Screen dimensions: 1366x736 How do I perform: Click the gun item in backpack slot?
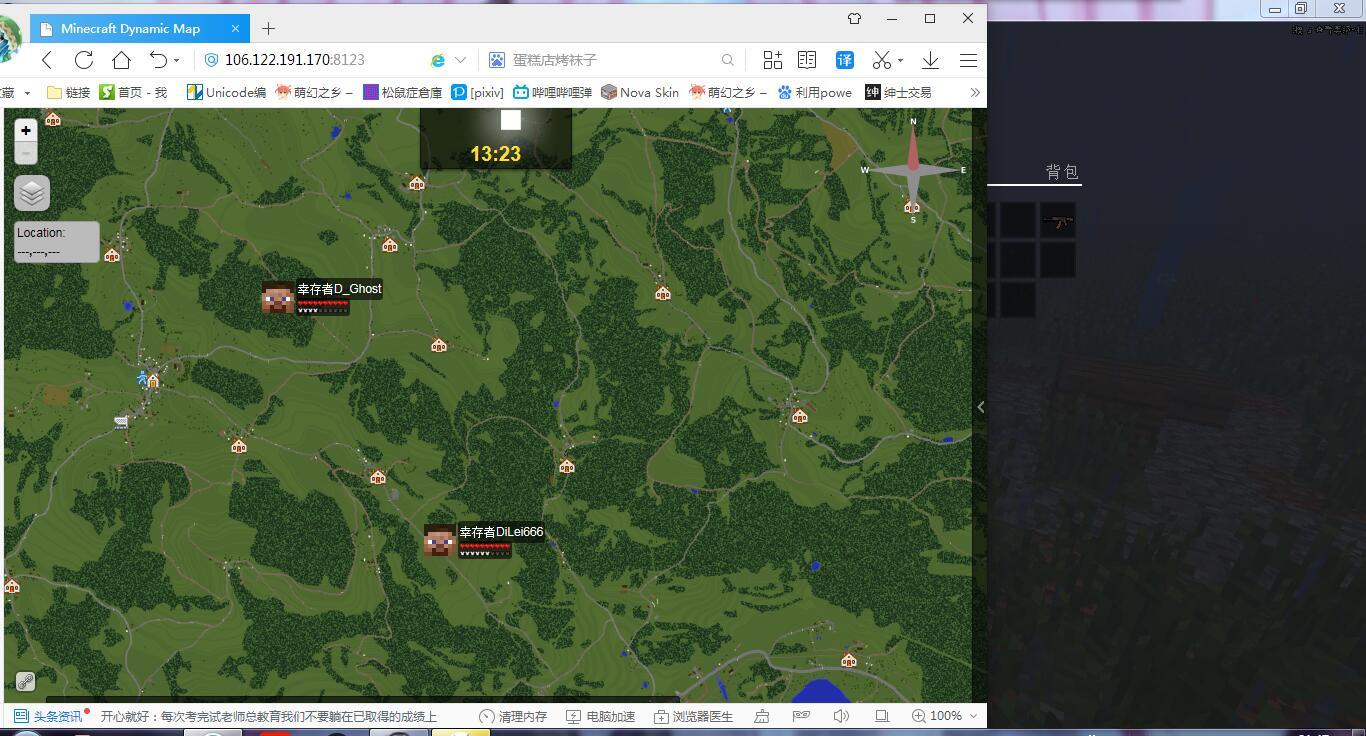[x=1058, y=221]
